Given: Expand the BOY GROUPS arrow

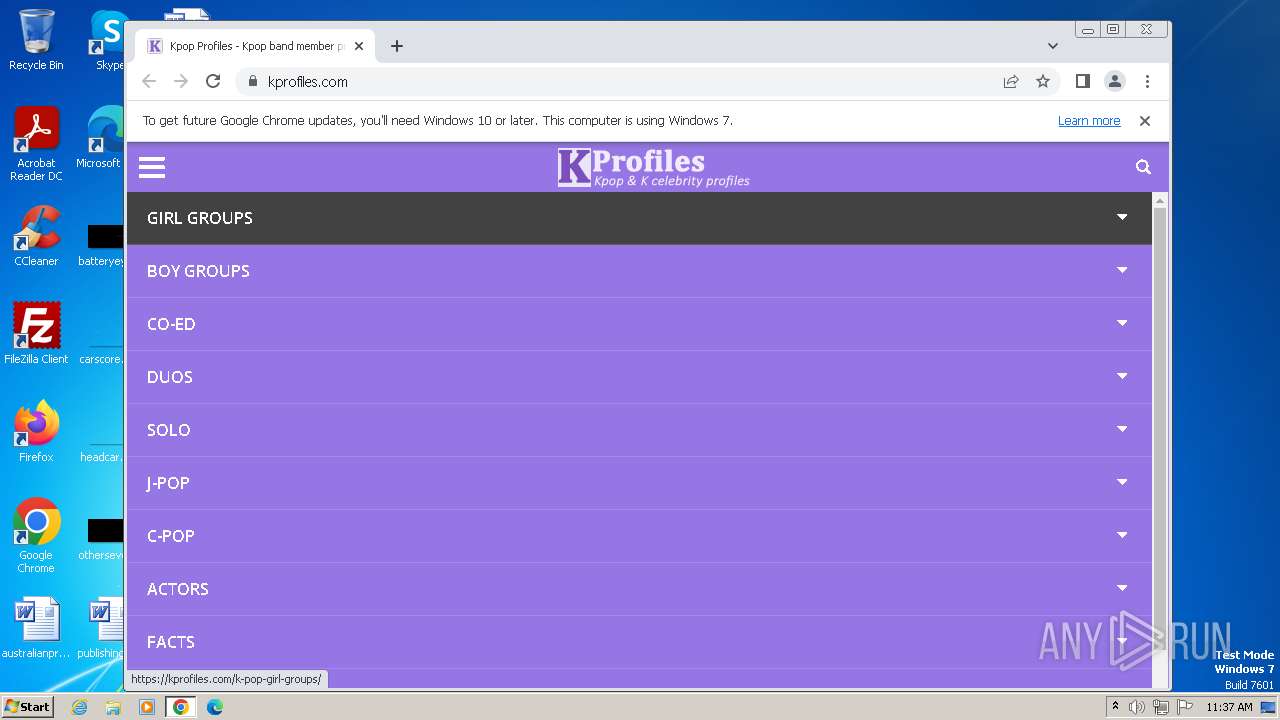Looking at the screenshot, I should point(1122,270).
